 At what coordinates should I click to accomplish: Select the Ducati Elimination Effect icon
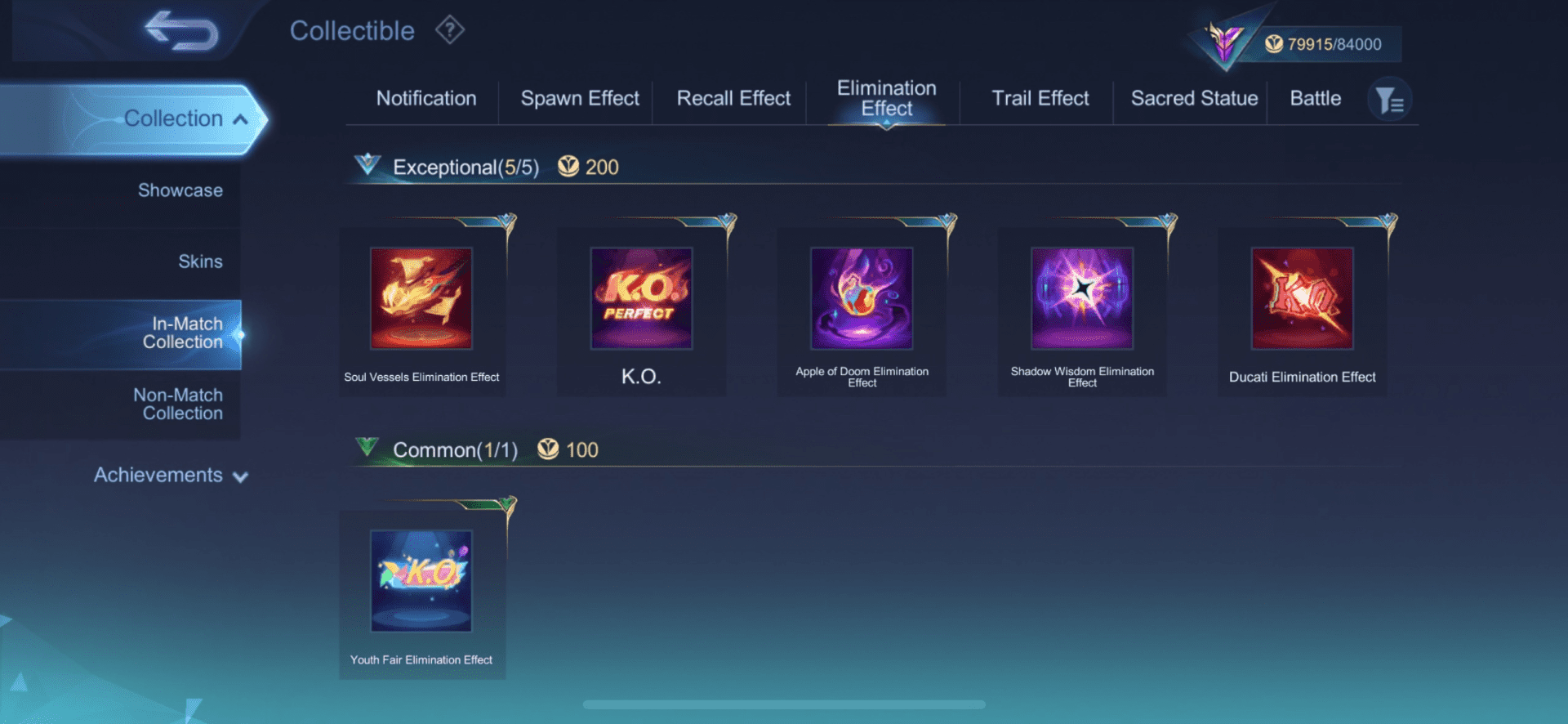point(1303,298)
